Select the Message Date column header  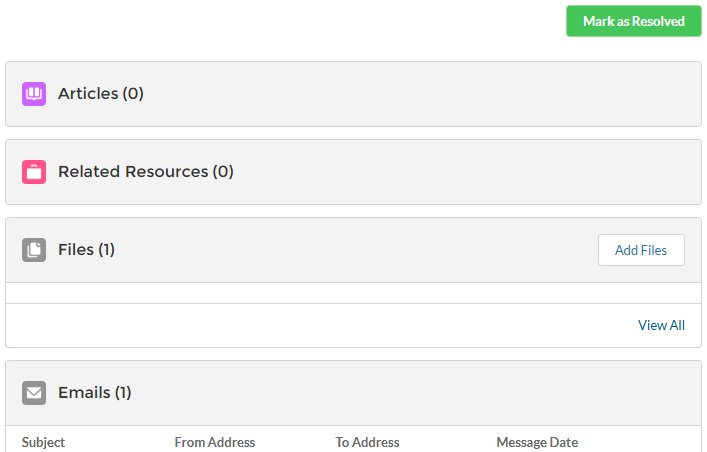click(x=537, y=442)
